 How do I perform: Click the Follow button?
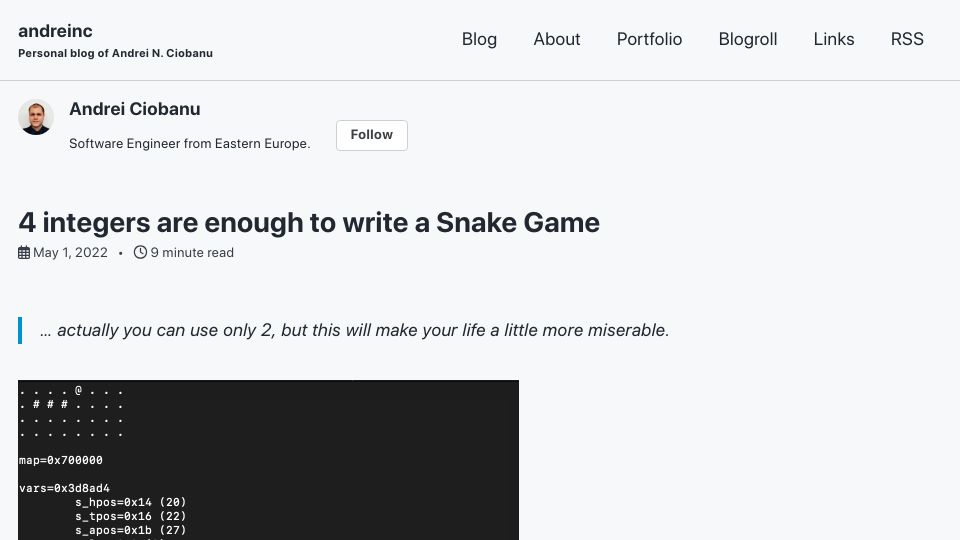tap(372, 135)
